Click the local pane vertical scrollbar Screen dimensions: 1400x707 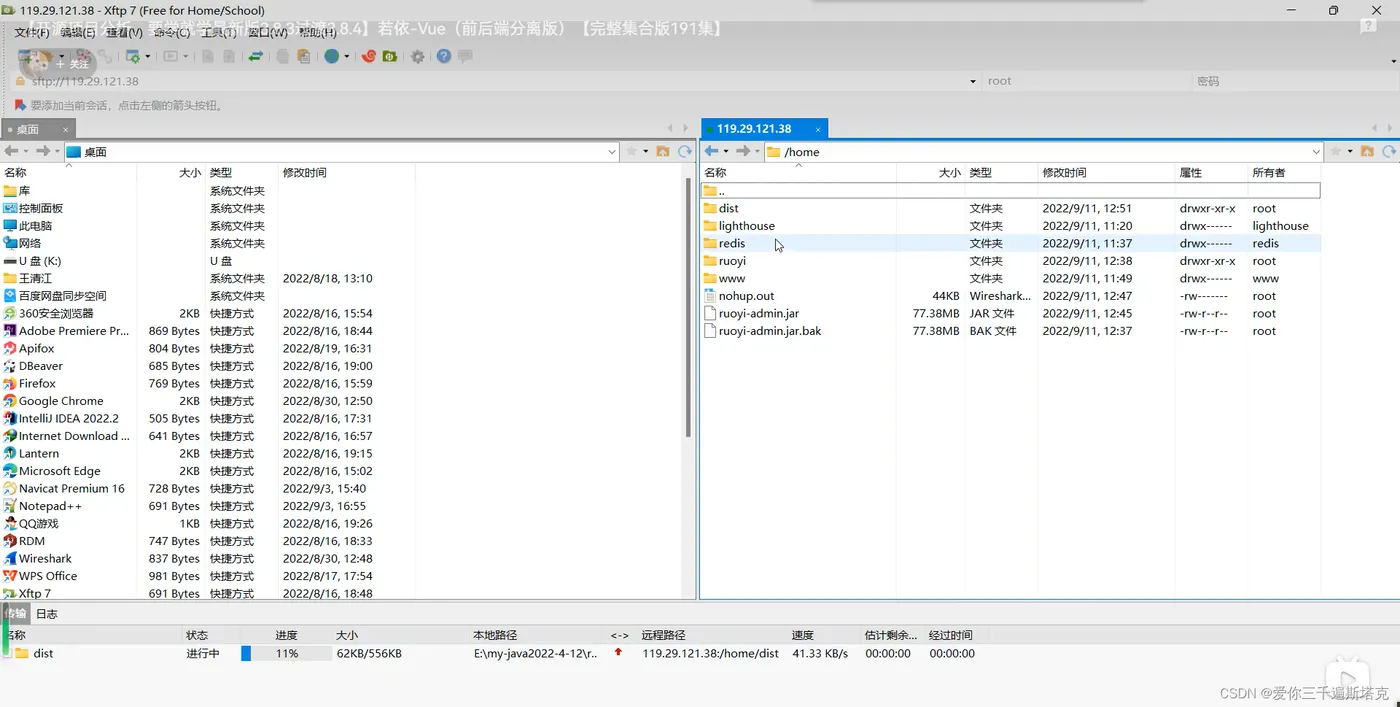688,308
